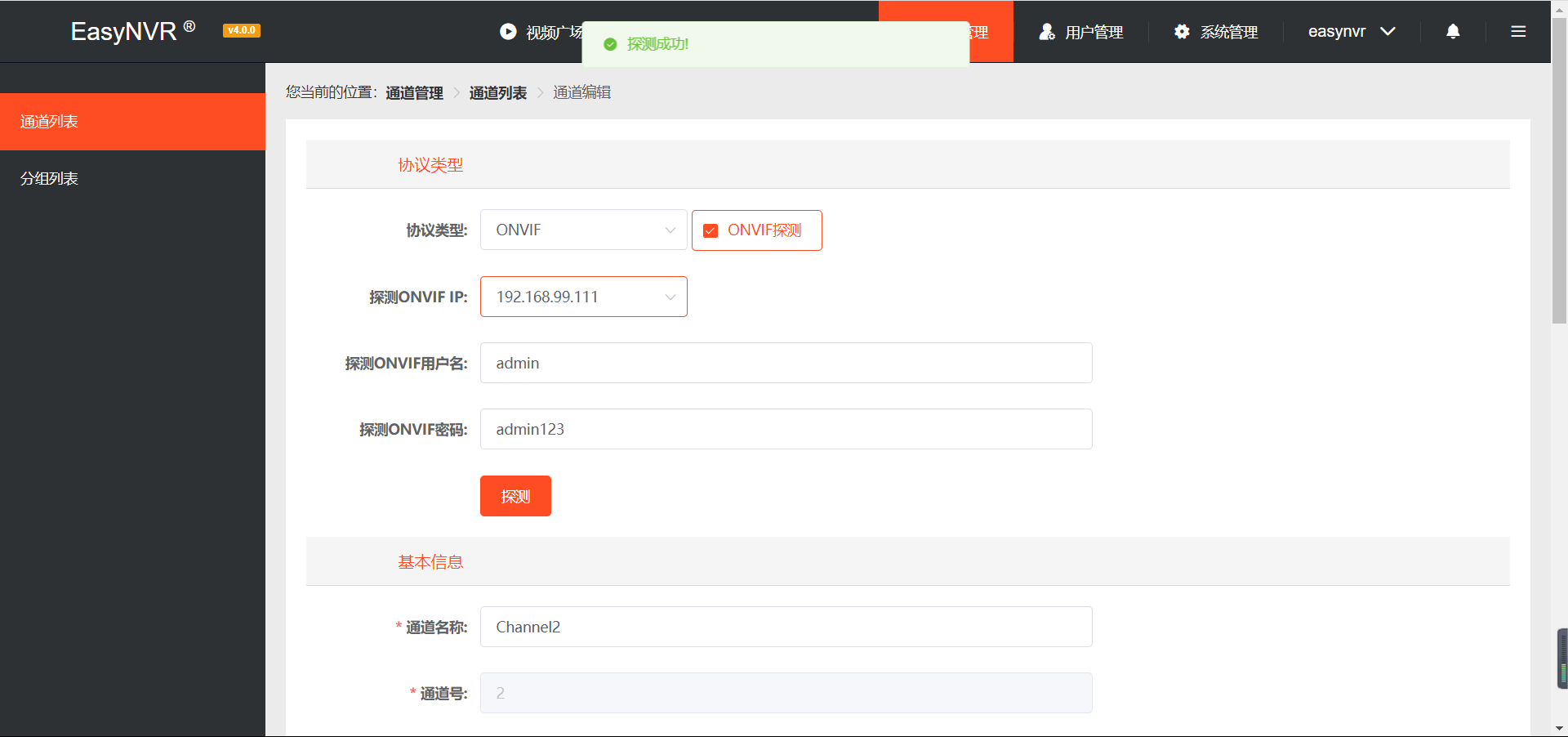Click the disabled 通道号 field
The width and height of the screenshot is (1568, 737).
786,693
